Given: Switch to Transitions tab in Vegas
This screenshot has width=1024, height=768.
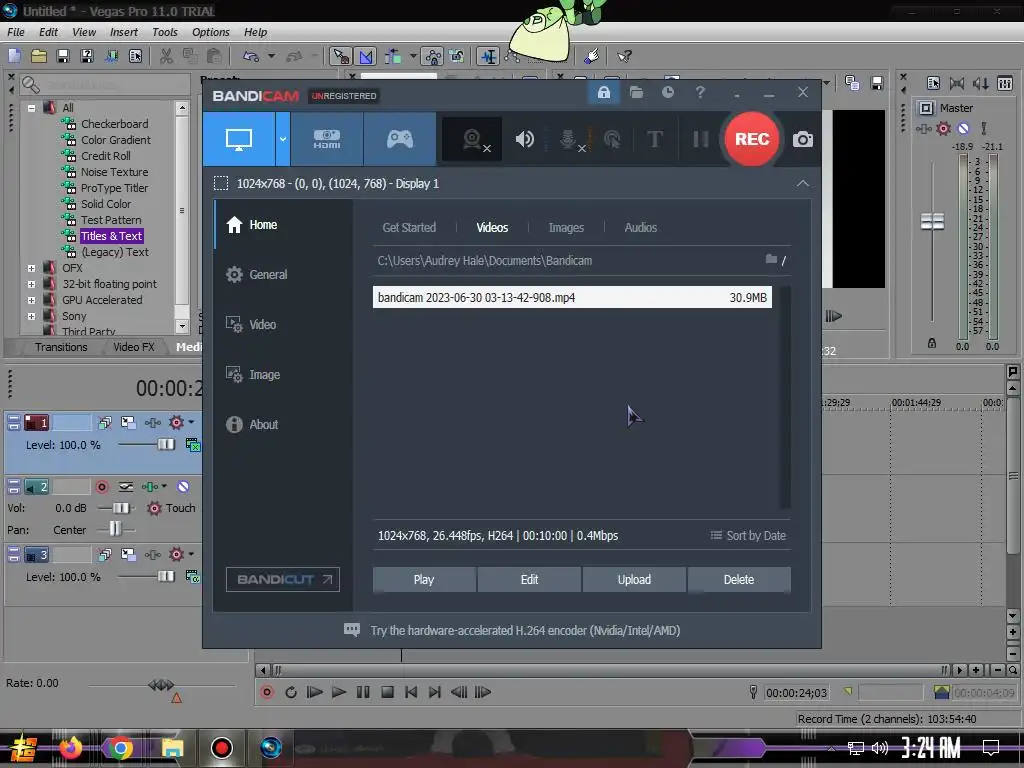Looking at the screenshot, I should 61,347.
